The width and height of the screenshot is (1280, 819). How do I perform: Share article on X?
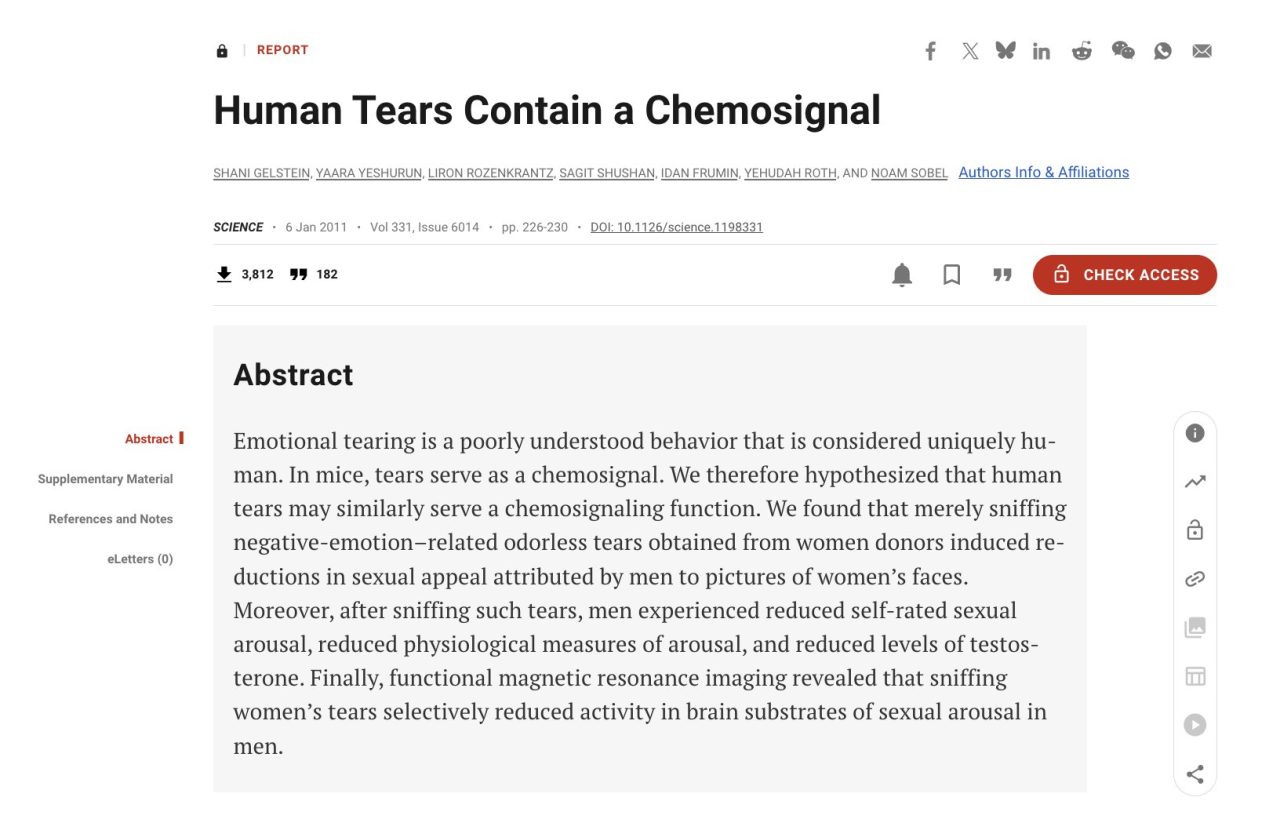pyautogui.click(x=970, y=51)
